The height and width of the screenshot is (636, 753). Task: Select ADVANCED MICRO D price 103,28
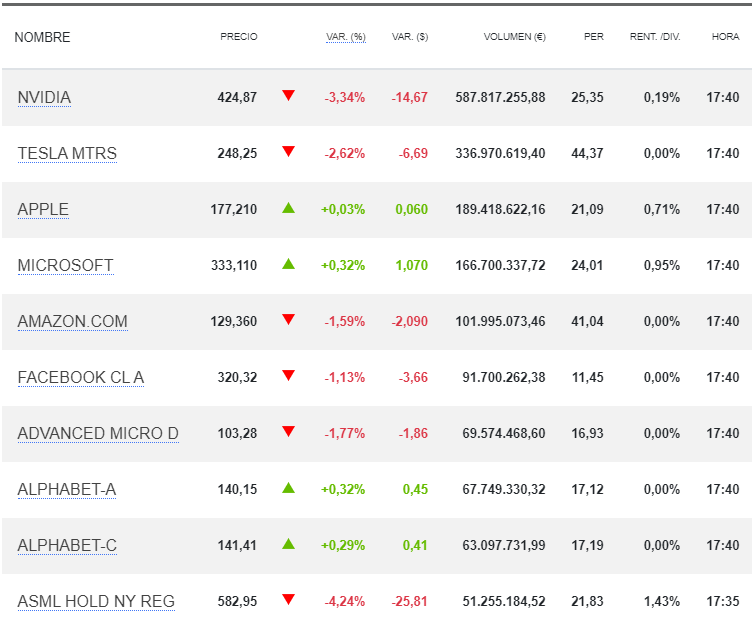237,433
